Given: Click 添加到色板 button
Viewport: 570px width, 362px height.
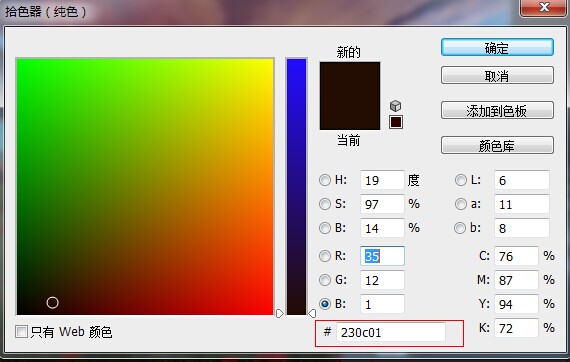Looking at the screenshot, I should point(497,110).
